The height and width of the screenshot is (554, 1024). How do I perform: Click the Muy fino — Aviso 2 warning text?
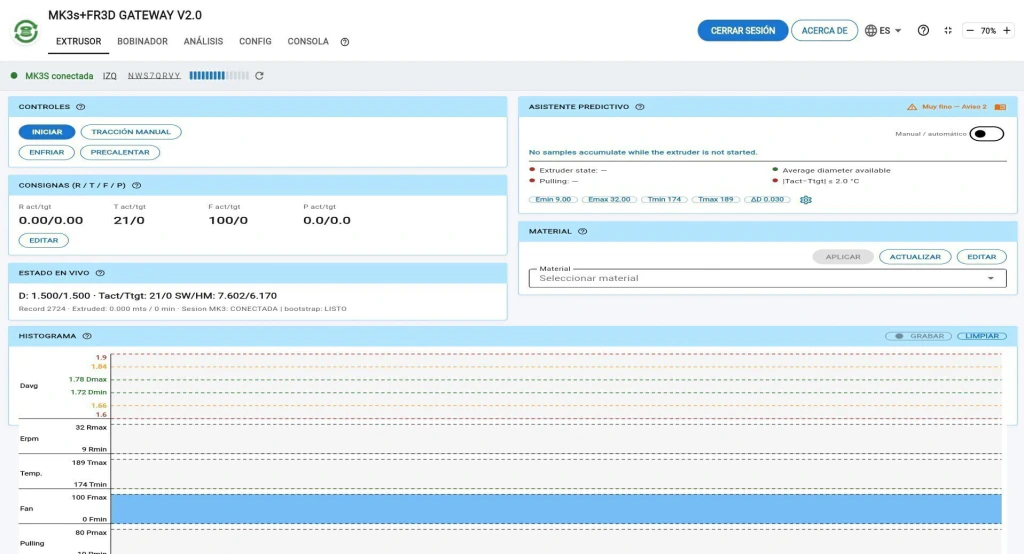(x=954, y=107)
